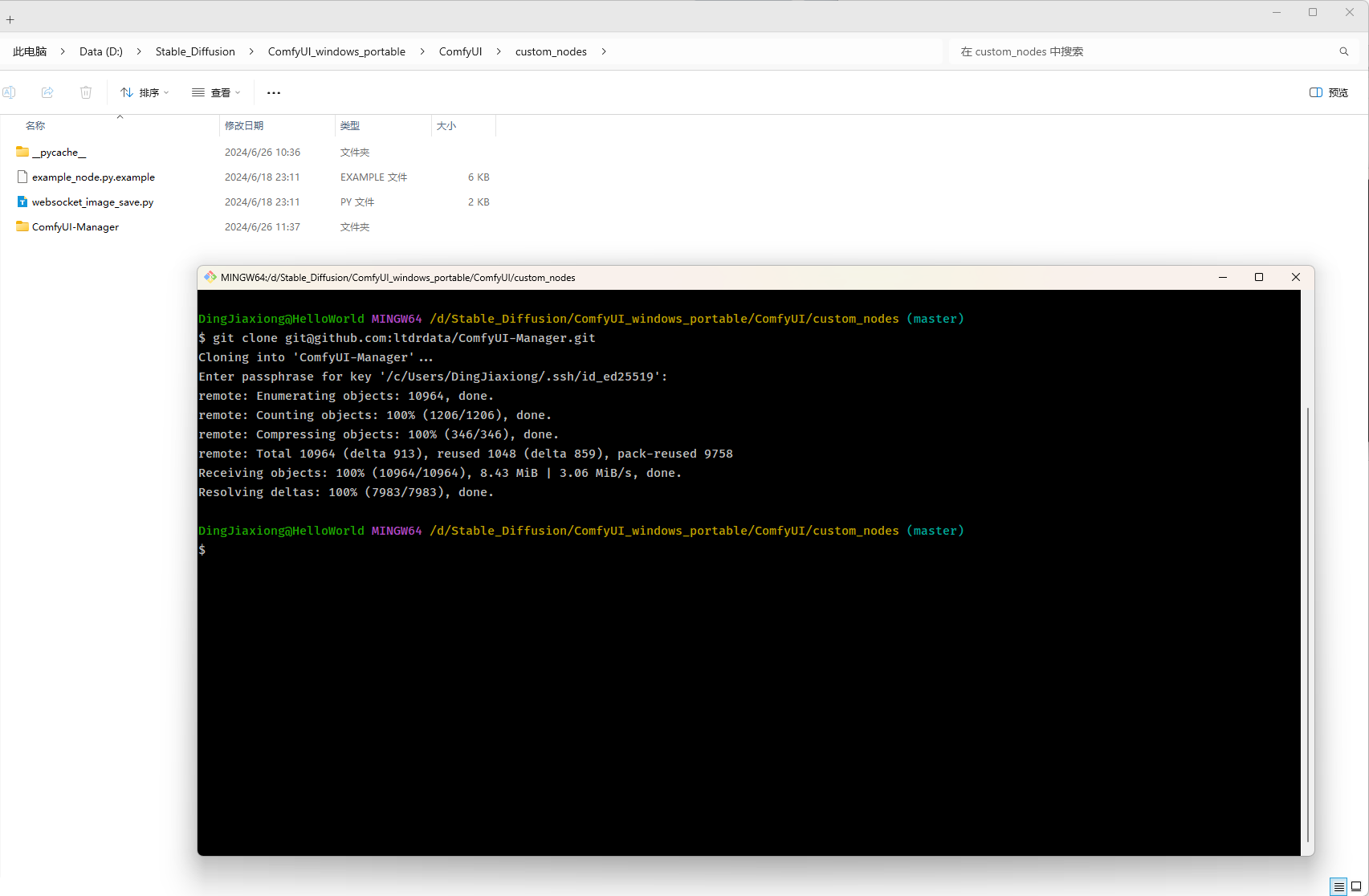
Task: Click the terminal prompt line with $
Action: click(x=202, y=550)
